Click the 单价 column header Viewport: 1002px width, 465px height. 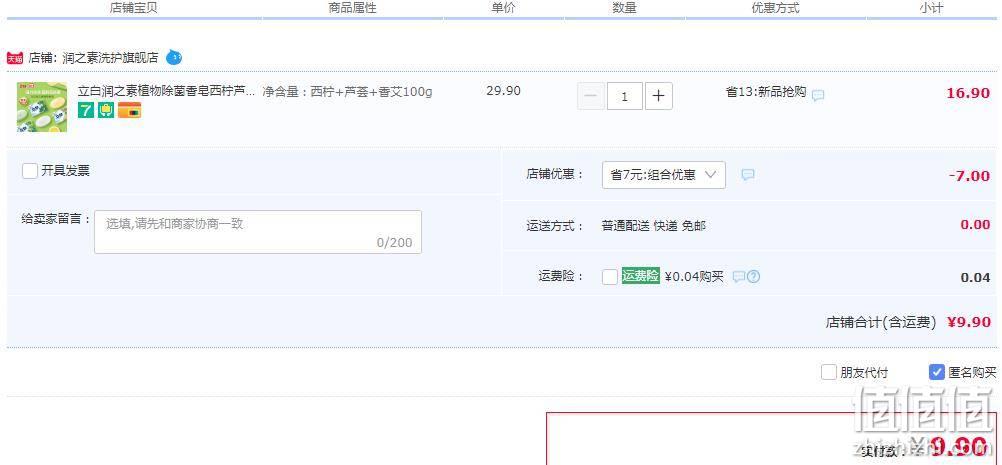pos(503,8)
